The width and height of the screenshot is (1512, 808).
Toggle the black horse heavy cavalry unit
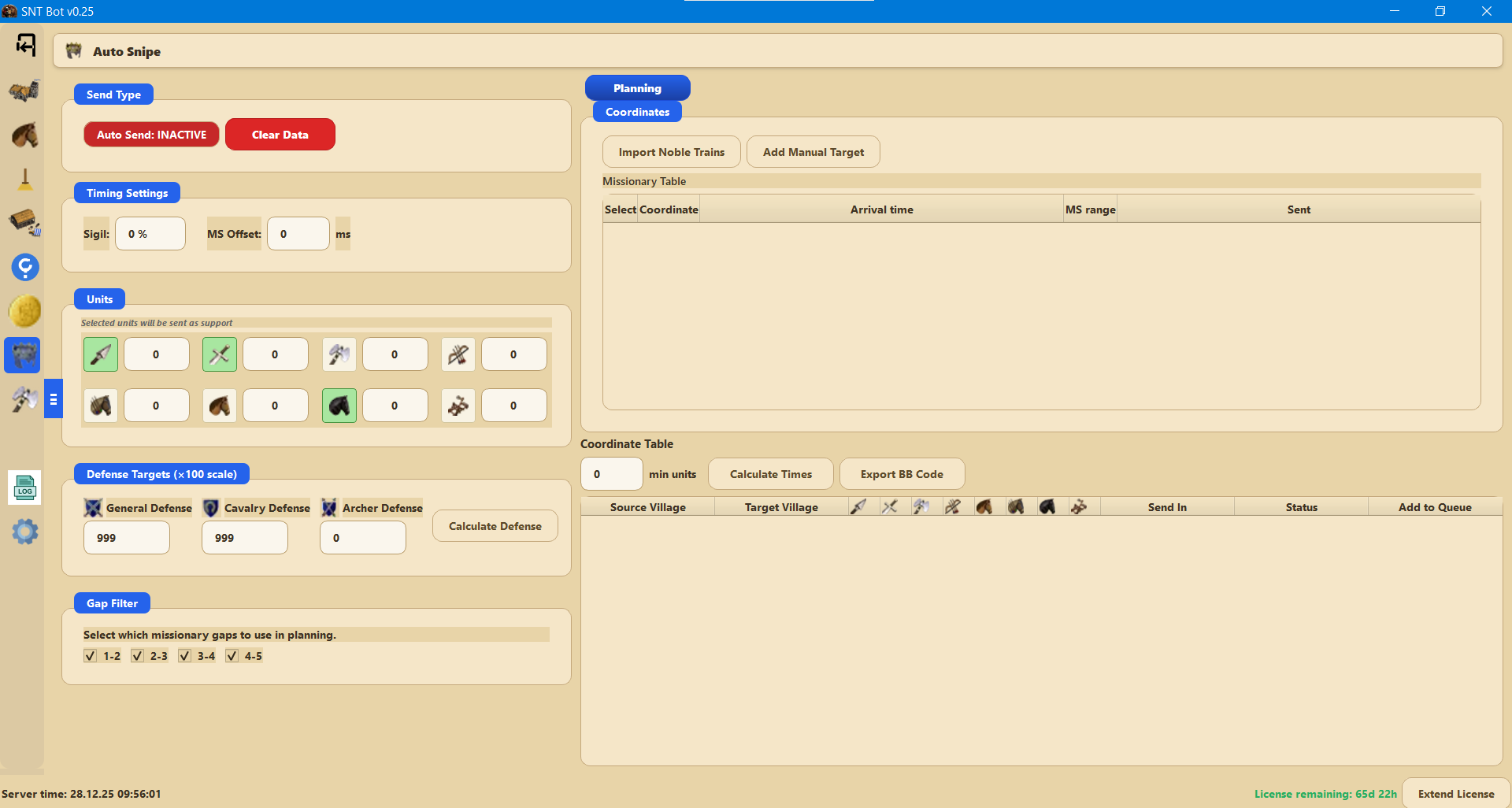click(339, 406)
